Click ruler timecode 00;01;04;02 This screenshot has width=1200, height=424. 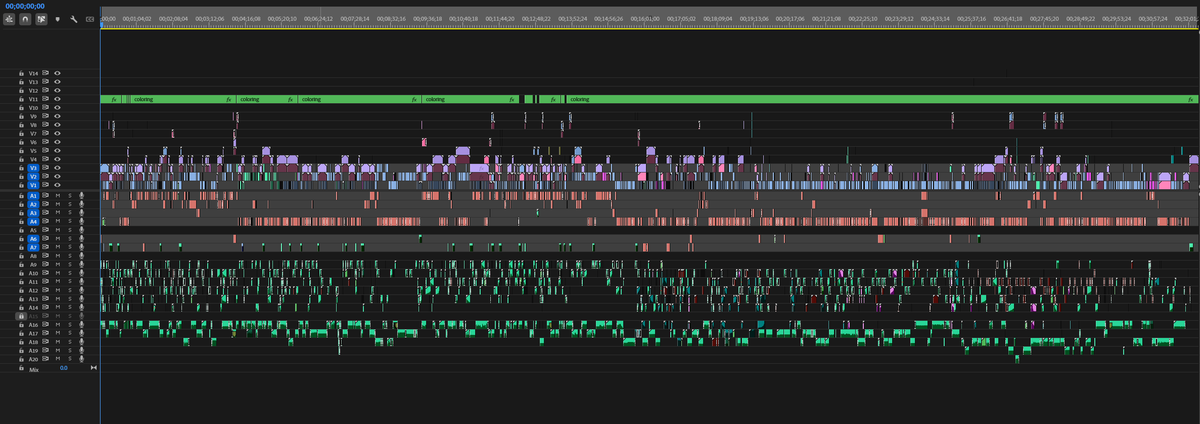137,19
